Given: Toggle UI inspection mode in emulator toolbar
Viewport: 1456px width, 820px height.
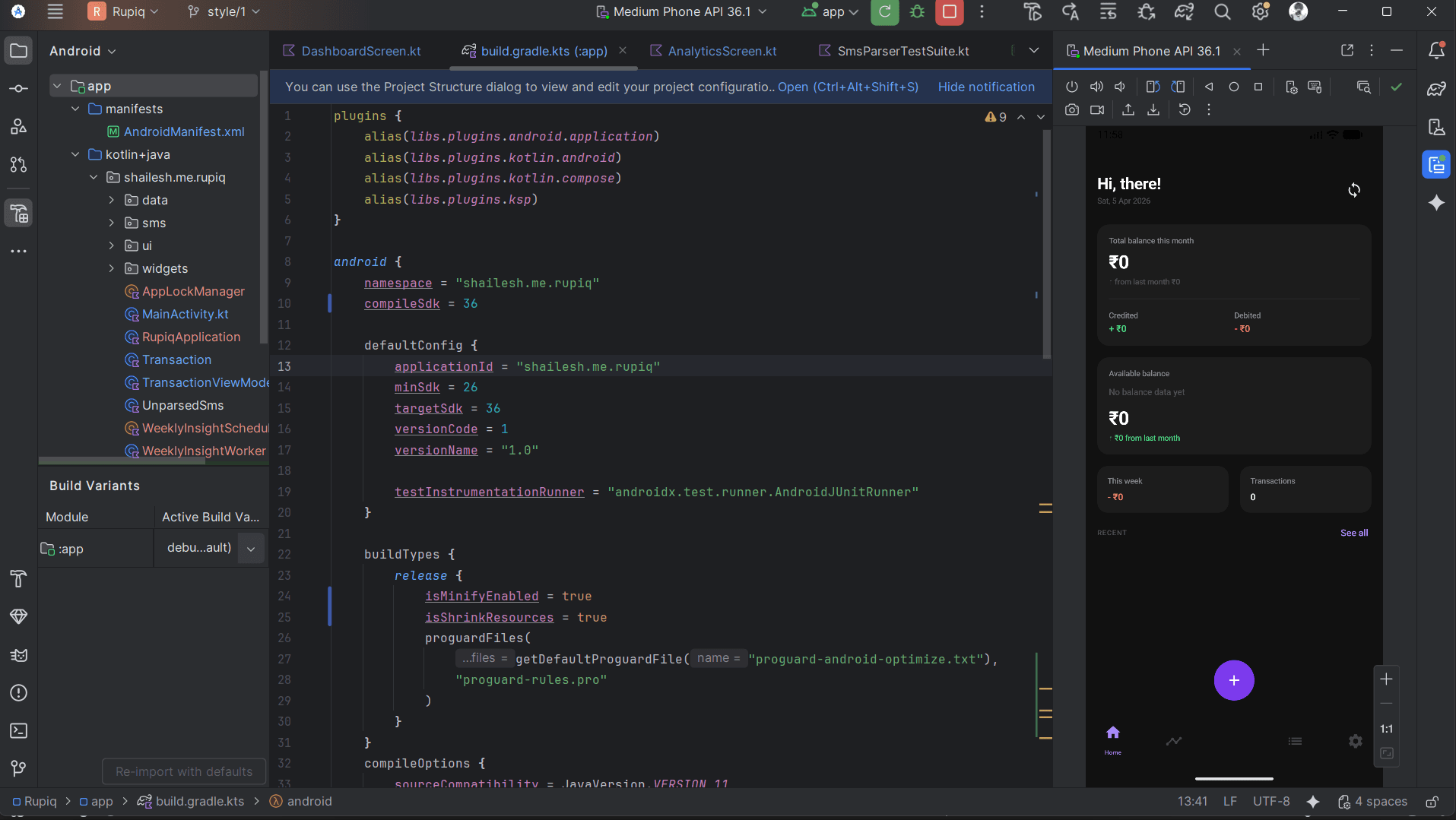Looking at the screenshot, I should (1364, 87).
